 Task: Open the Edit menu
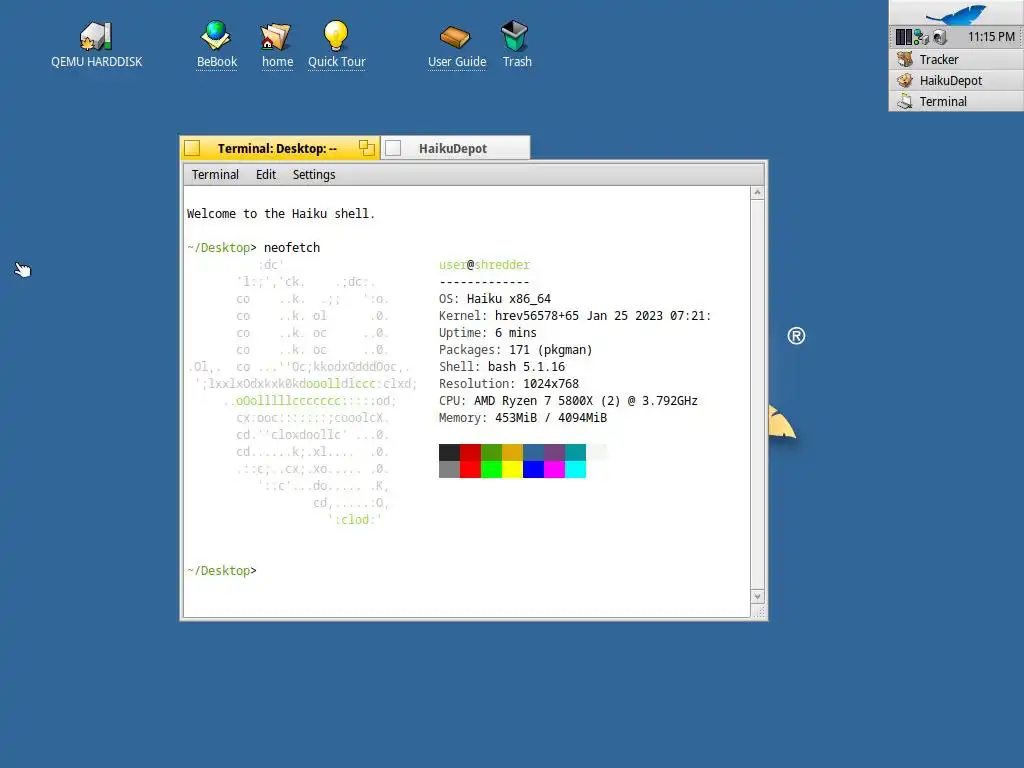[266, 174]
